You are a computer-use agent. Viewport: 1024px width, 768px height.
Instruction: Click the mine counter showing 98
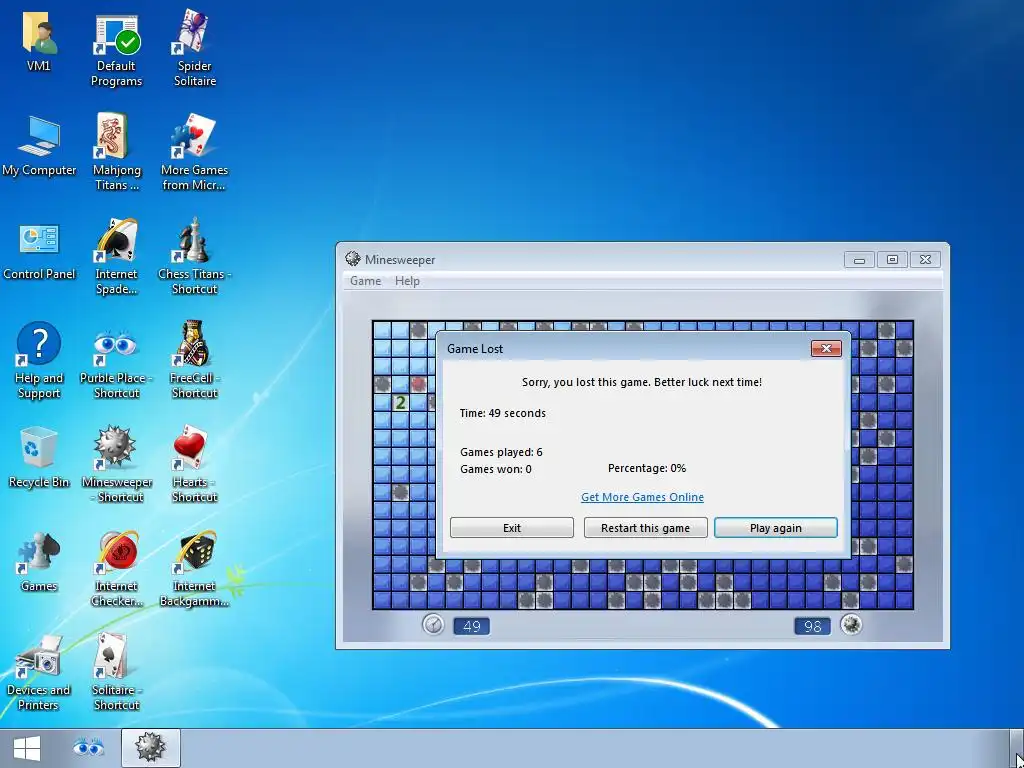tap(812, 626)
